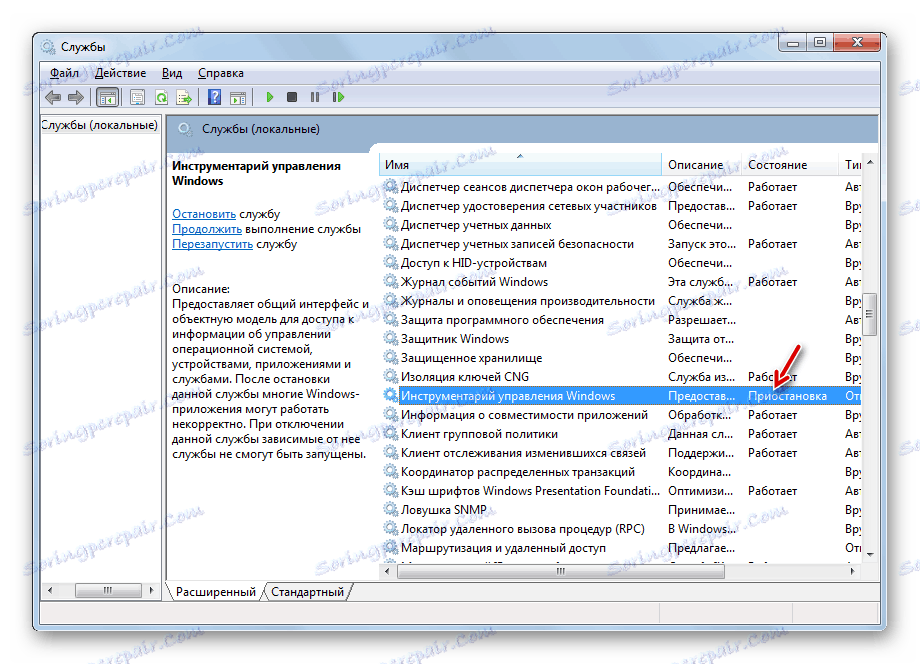Image resolution: width=920 pixels, height=664 pixels.
Task: Switch to the Стандартный tab
Action: pos(307,592)
